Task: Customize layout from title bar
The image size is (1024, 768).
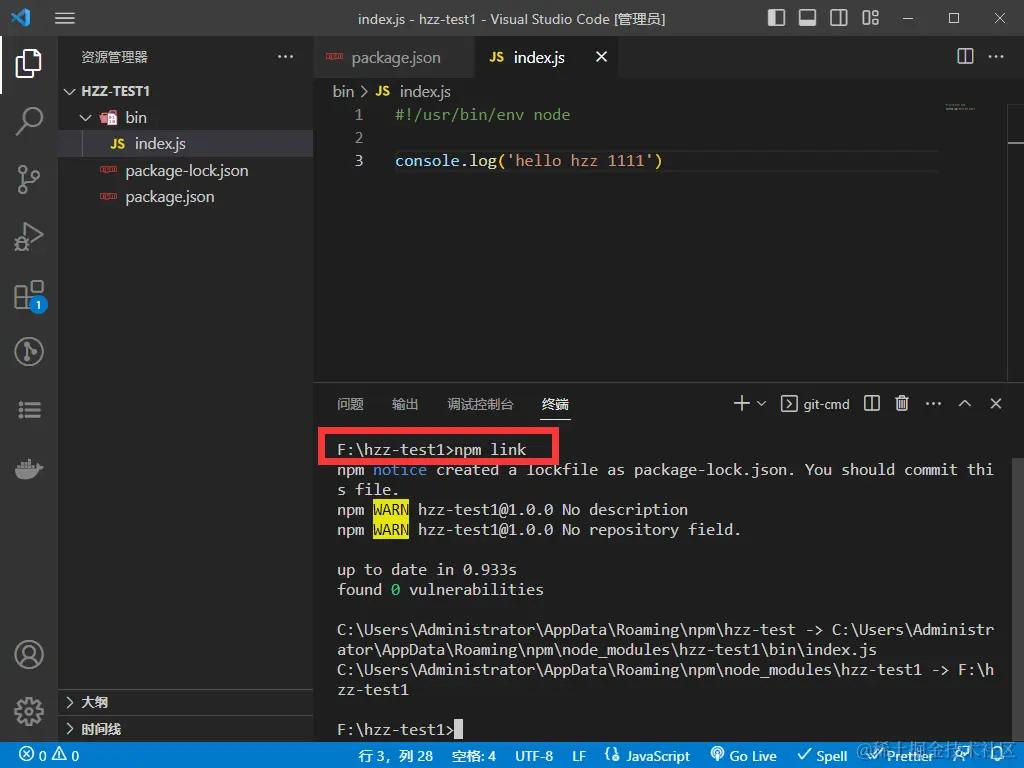Action: (870, 18)
